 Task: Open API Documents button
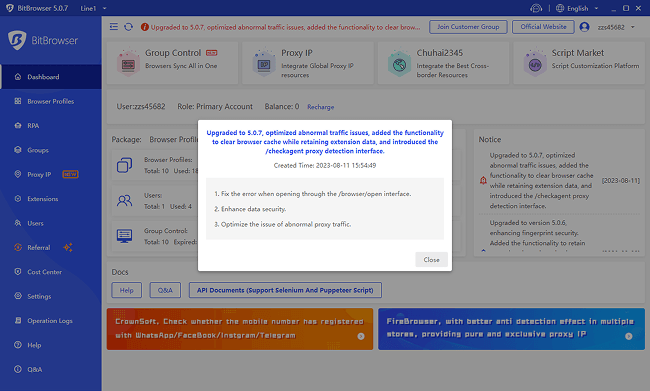(285, 290)
